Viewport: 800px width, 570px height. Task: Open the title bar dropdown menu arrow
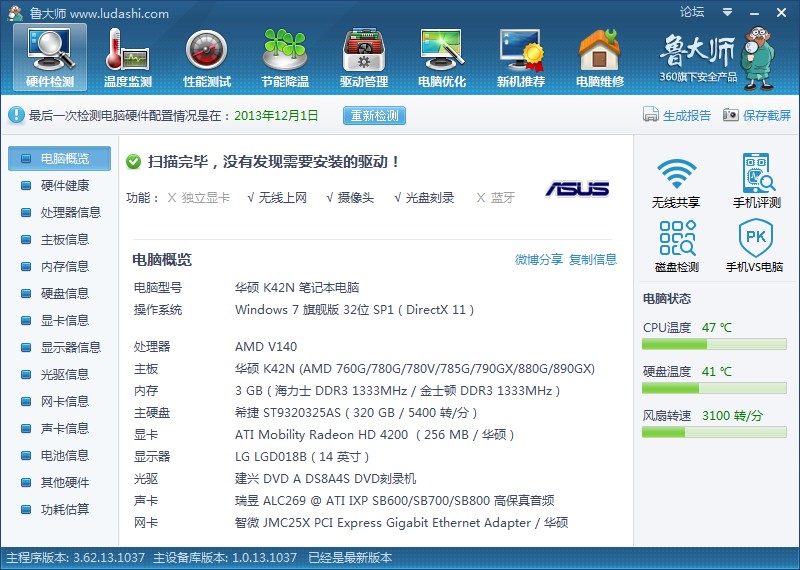(728, 12)
